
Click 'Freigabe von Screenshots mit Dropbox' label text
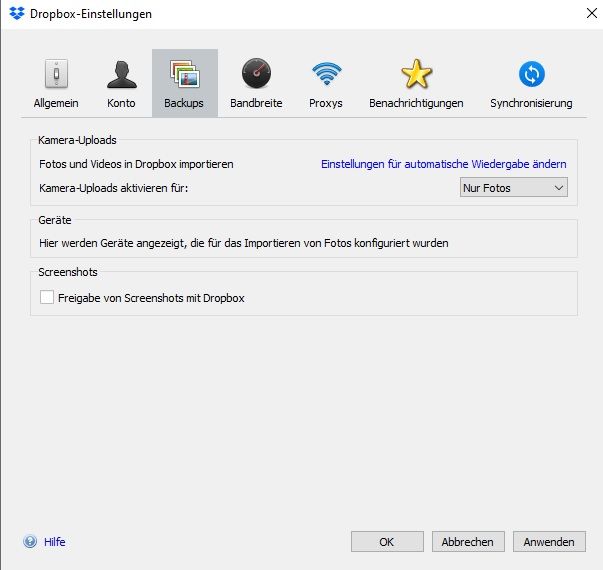(151, 298)
